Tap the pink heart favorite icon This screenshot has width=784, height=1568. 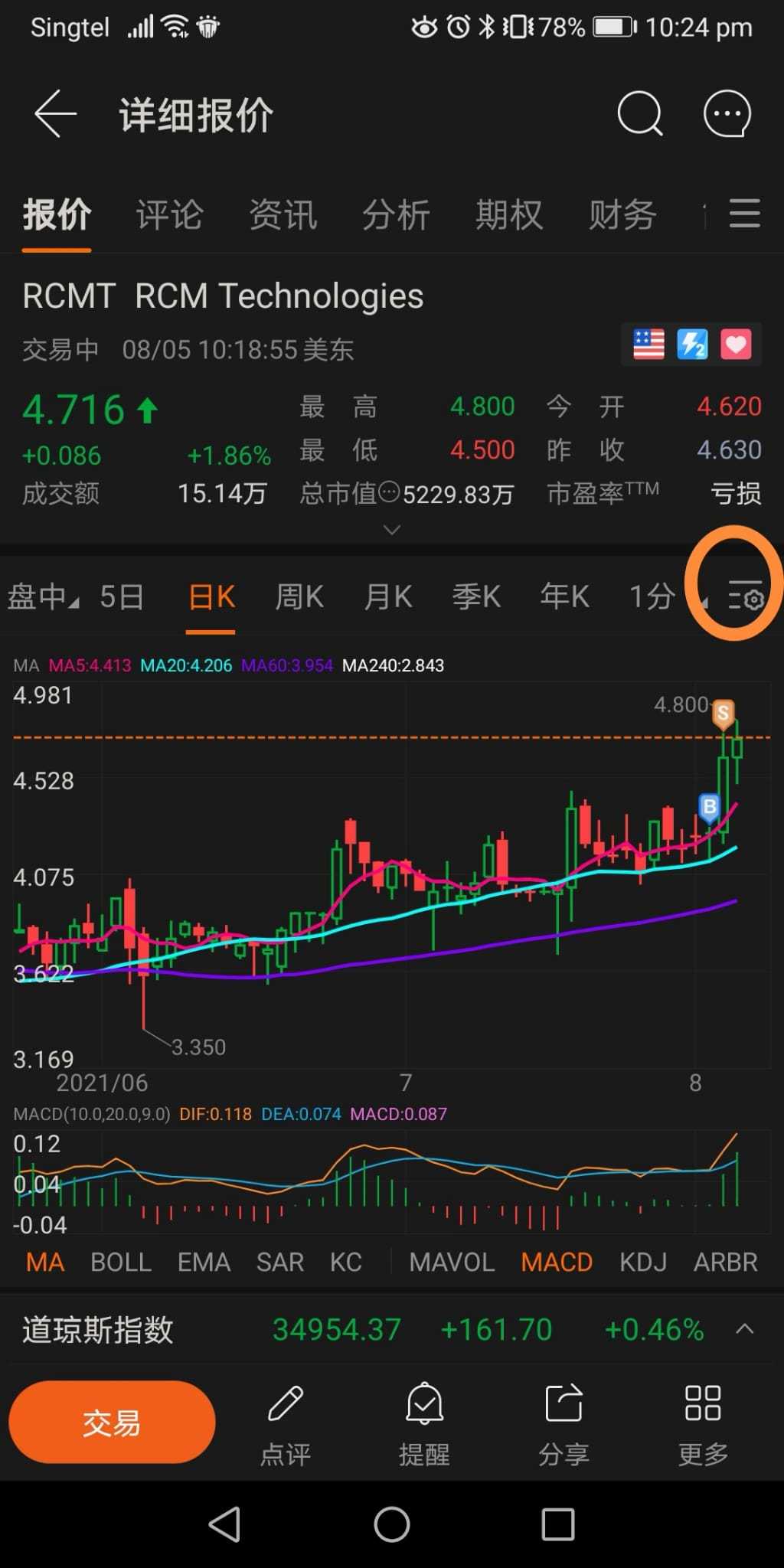click(736, 345)
